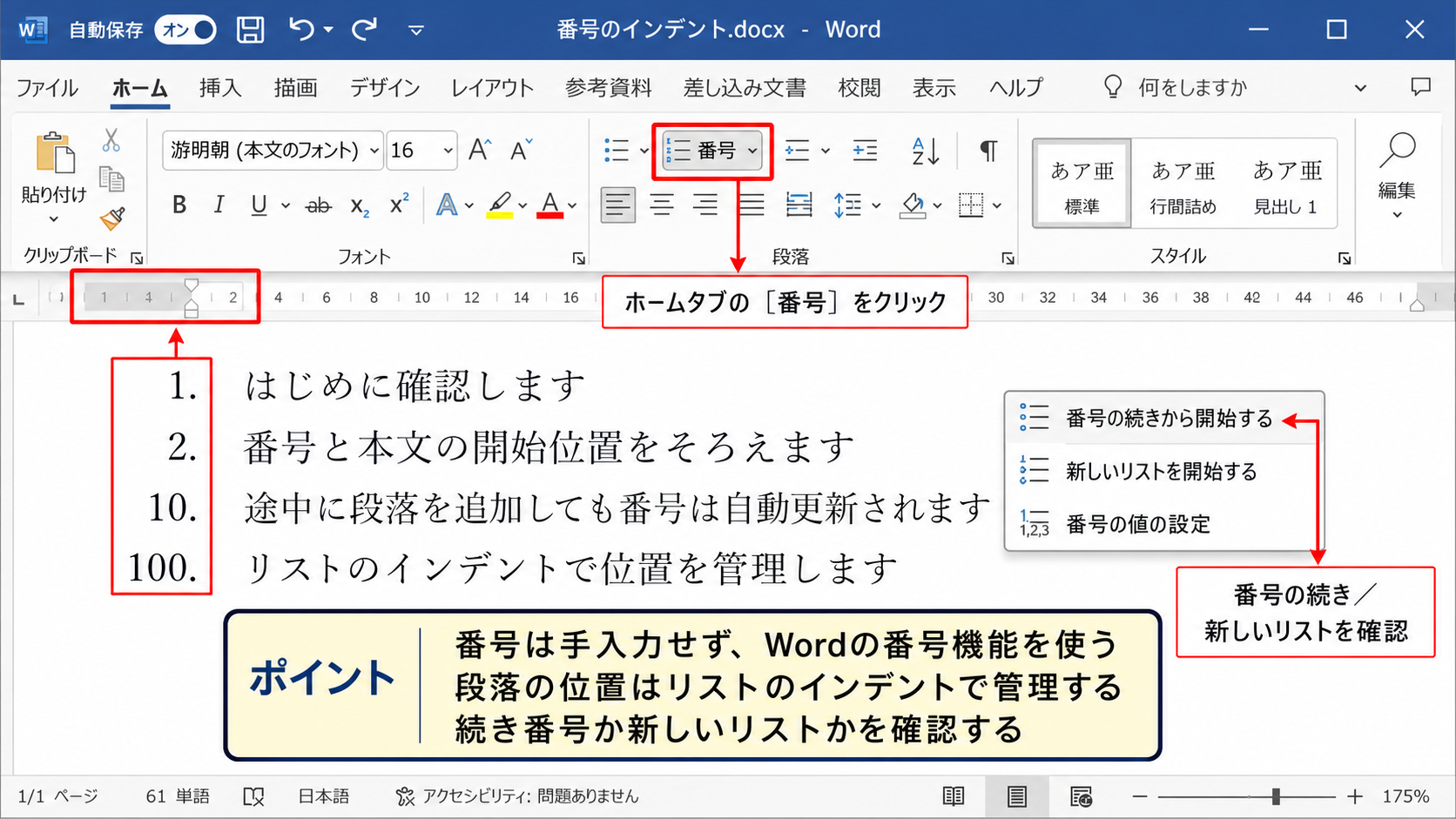Viewport: 1456px width, 819px height.
Task: Collapse the ribbon with chevron
Action: pyautogui.click(x=1360, y=88)
